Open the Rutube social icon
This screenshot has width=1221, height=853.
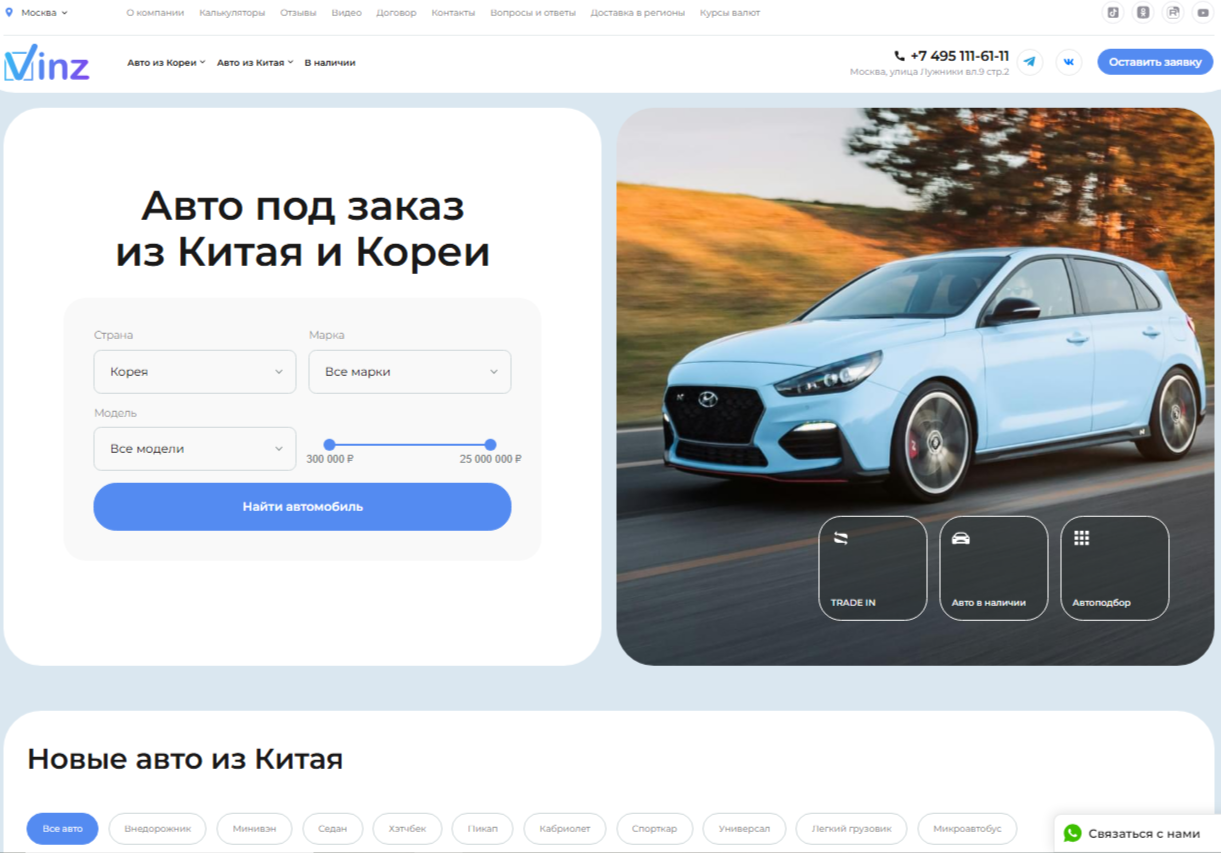[x=1173, y=13]
